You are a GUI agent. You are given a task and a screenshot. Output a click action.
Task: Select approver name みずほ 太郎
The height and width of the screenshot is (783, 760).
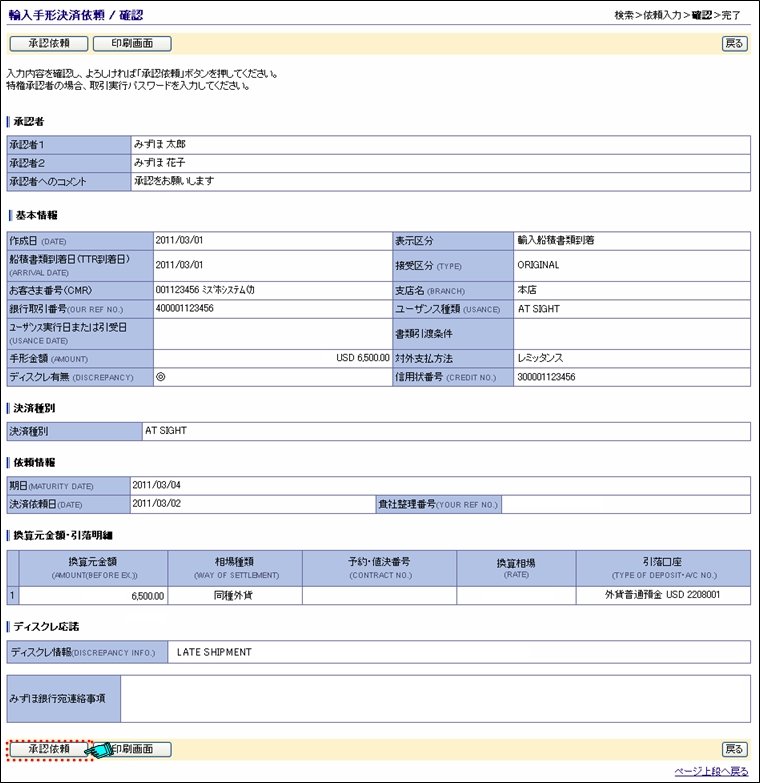tap(159, 144)
